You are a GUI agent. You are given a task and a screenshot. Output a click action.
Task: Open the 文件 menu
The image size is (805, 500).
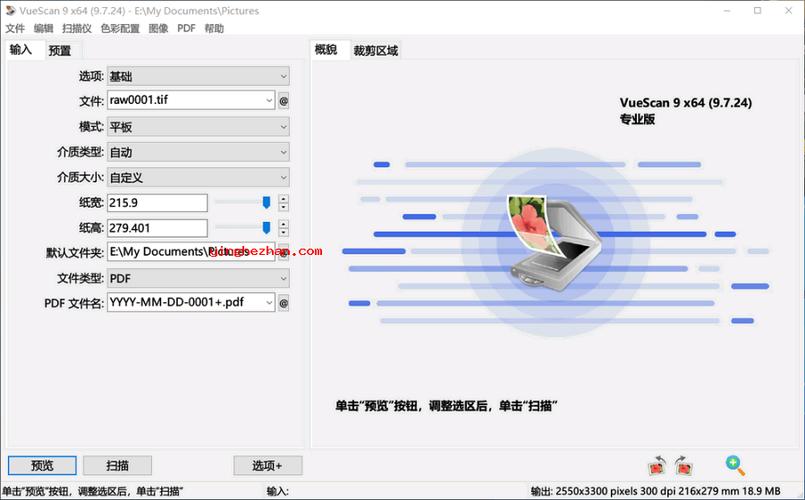[x=15, y=28]
